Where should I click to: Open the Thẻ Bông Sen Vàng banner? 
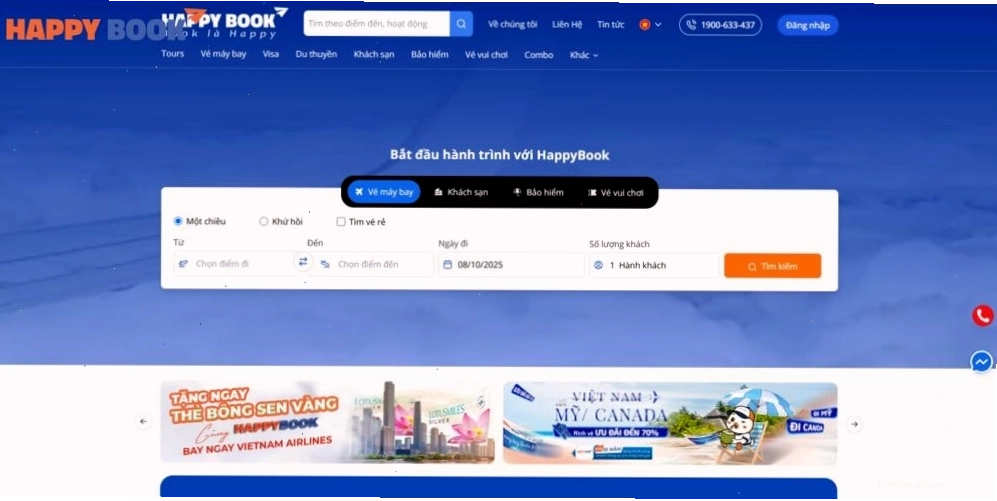[327, 422]
